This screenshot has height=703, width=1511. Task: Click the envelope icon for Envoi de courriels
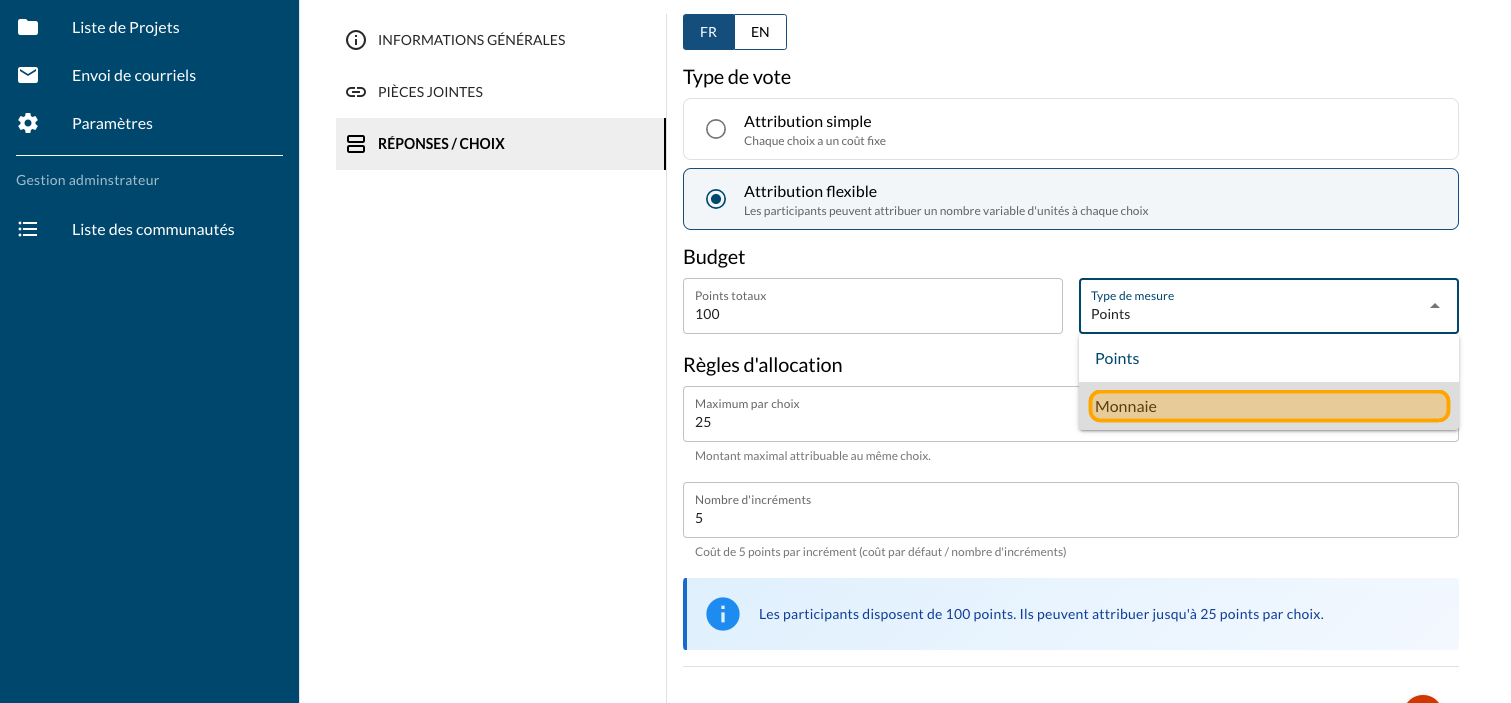28,75
